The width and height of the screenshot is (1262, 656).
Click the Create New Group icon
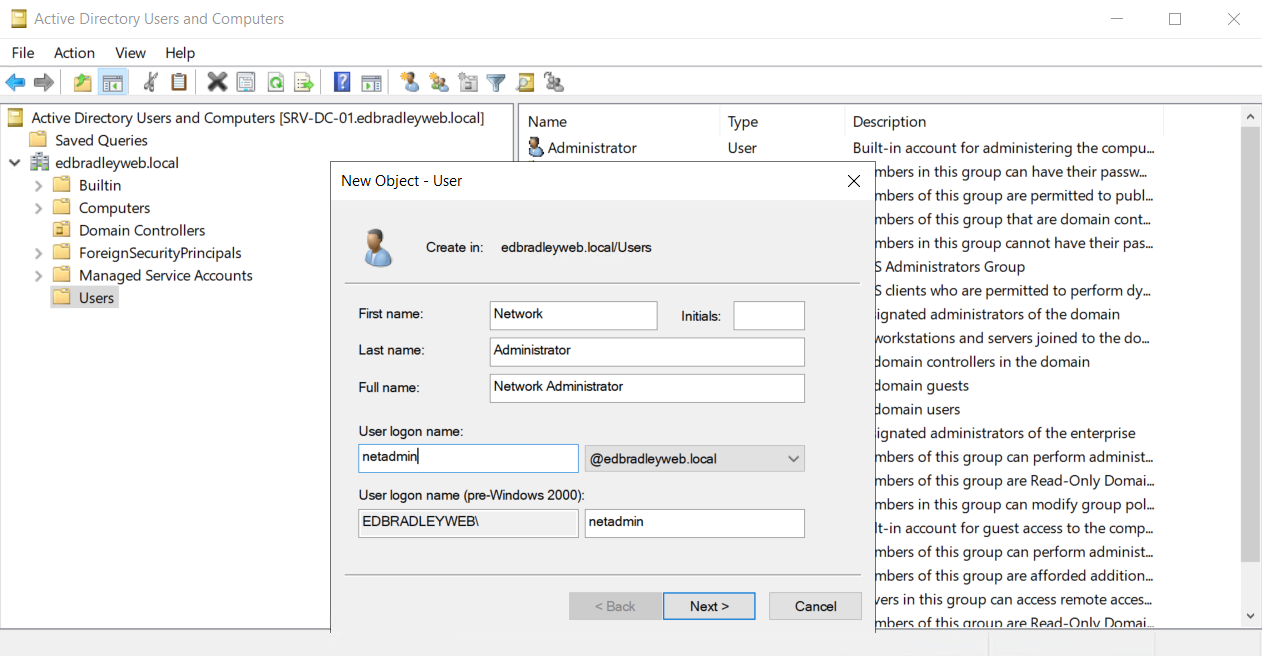438,82
